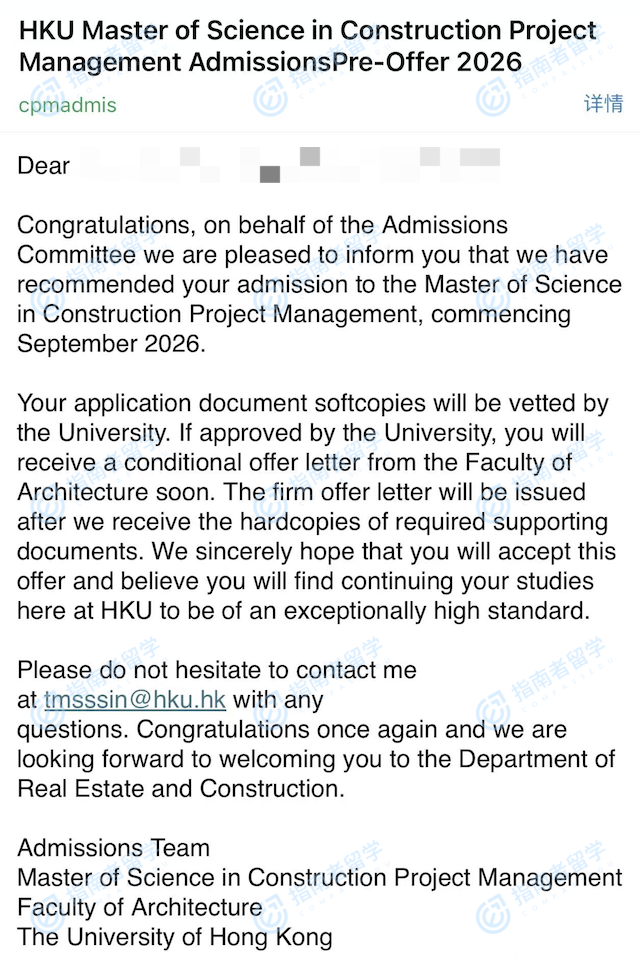Click "Congratulations, on behalf of the Admissions" line

262,226
